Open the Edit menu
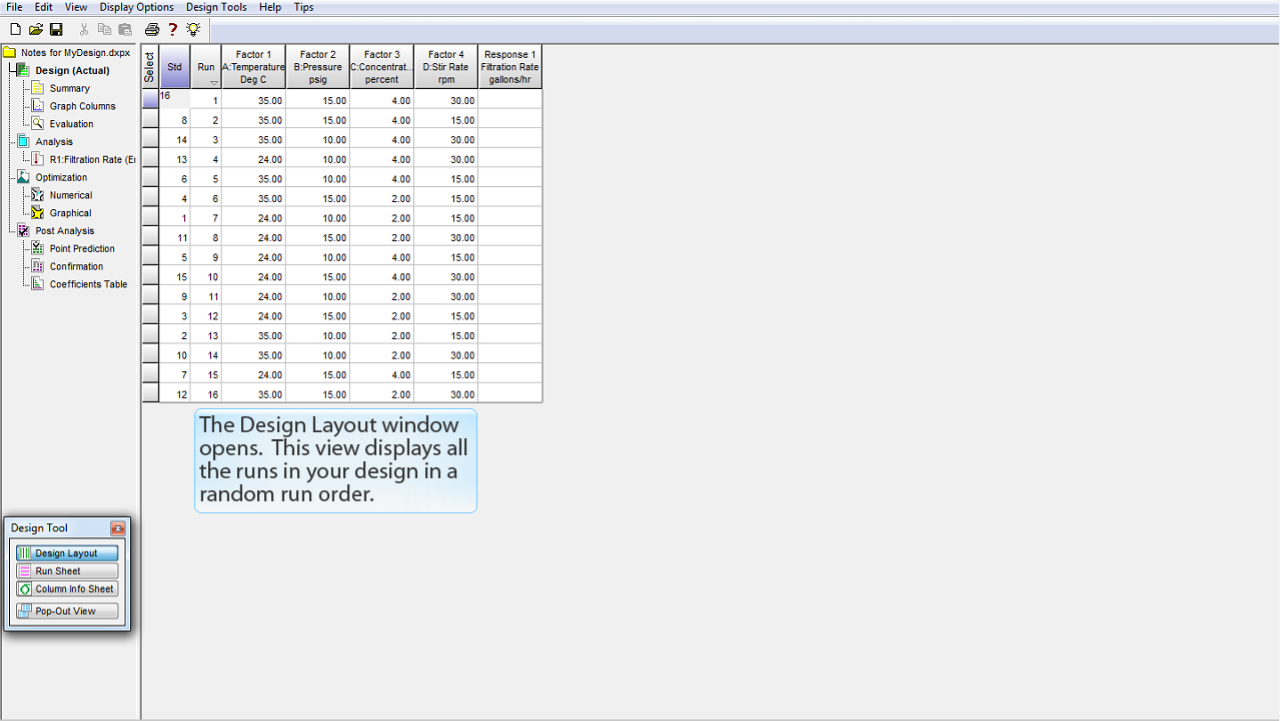This screenshot has width=1280, height=721. point(44,7)
